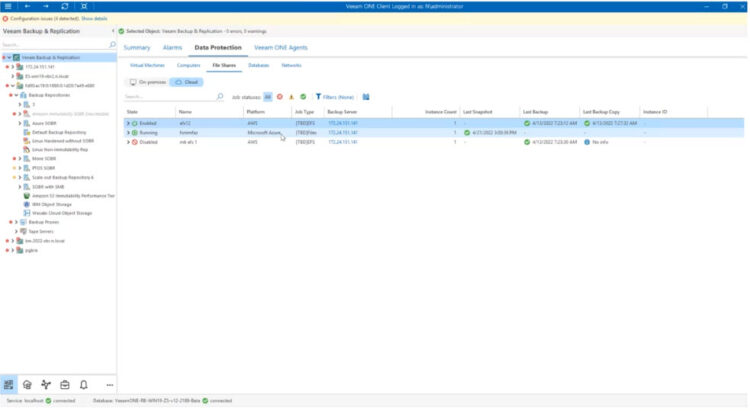This screenshot has width=750, height=411.
Task: Switch to the Computers sub-tab
Action: coord(188,66)
